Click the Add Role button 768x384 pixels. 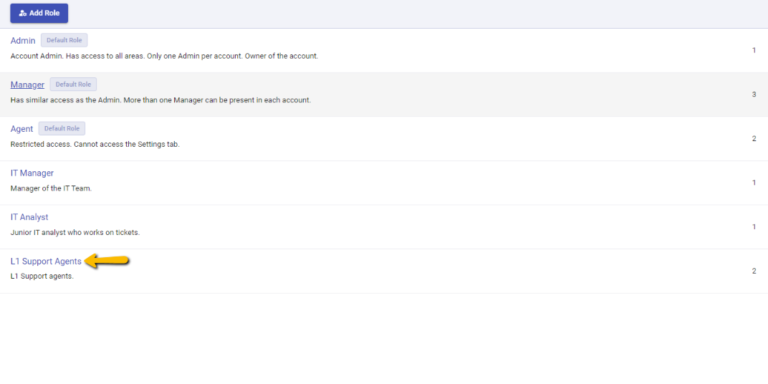[39, 13]
